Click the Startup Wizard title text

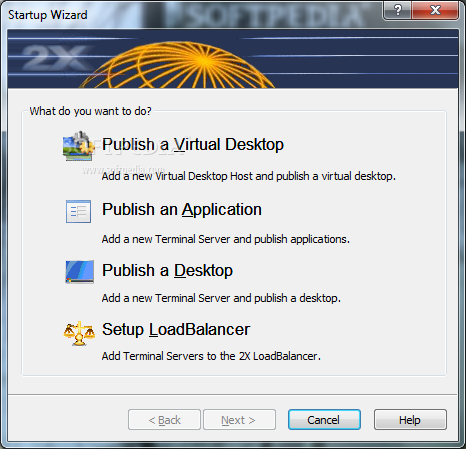point(48,15)
